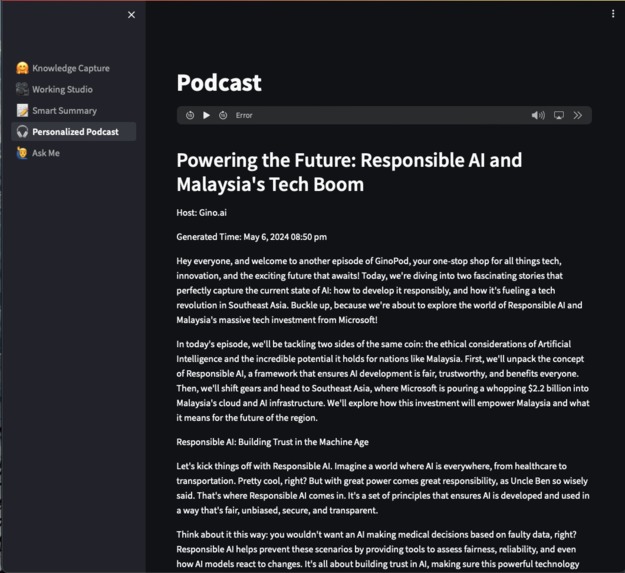Click the 'Responsible AI: Building Trust' subheading

pos(272,442)
